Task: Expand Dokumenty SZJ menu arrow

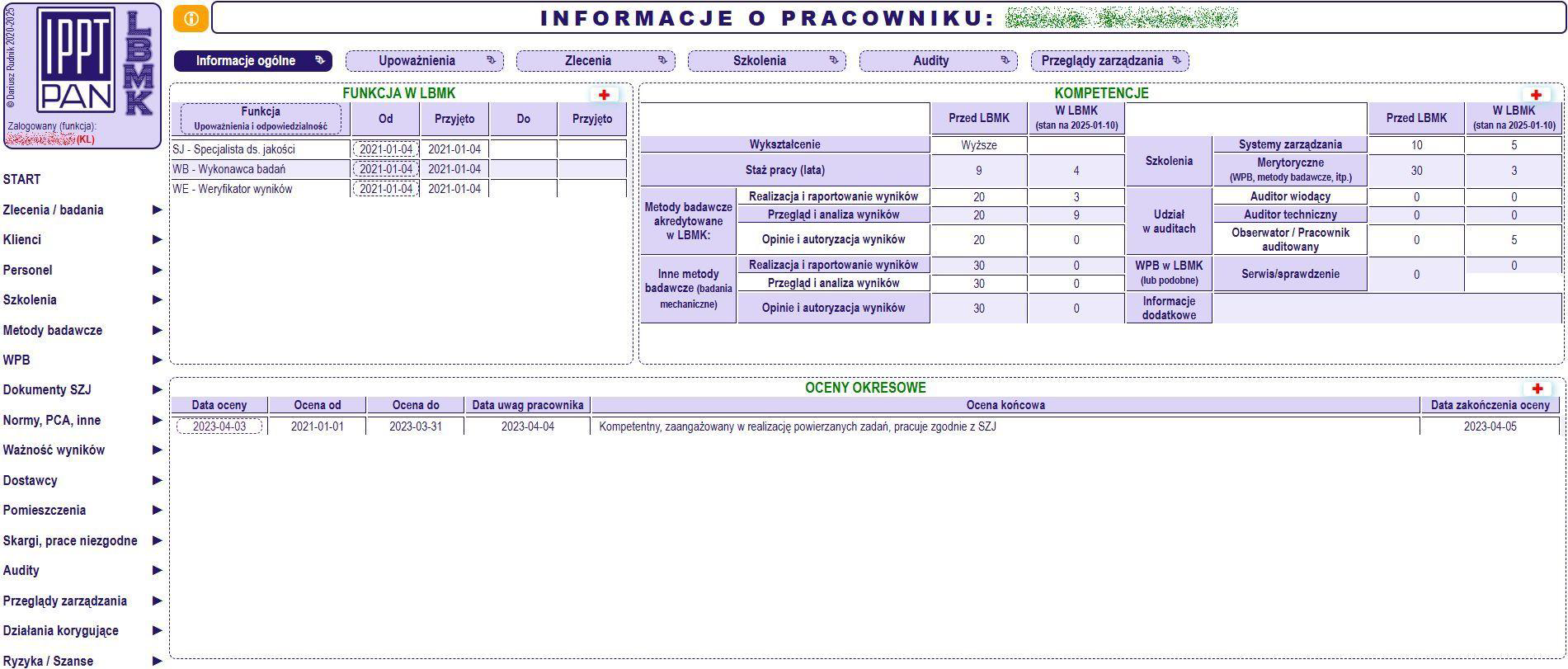Action: (157, 390)
